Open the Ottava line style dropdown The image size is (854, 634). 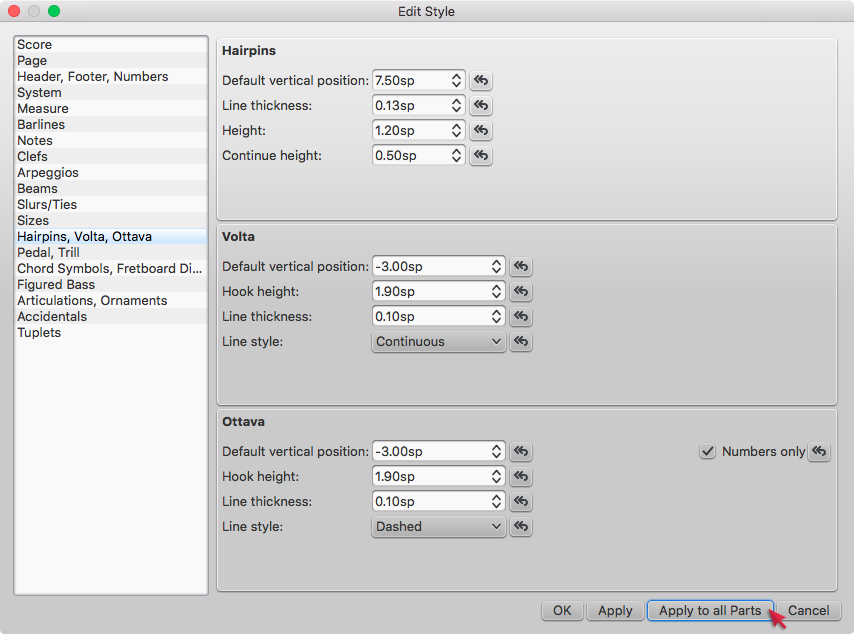(x=438, y=526)
